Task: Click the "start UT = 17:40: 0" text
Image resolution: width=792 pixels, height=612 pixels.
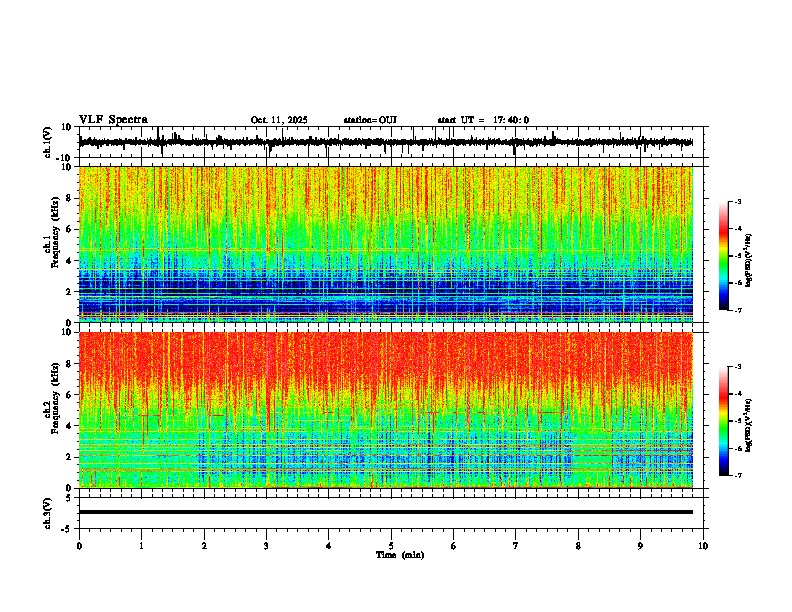Action: tap(483, 120)
